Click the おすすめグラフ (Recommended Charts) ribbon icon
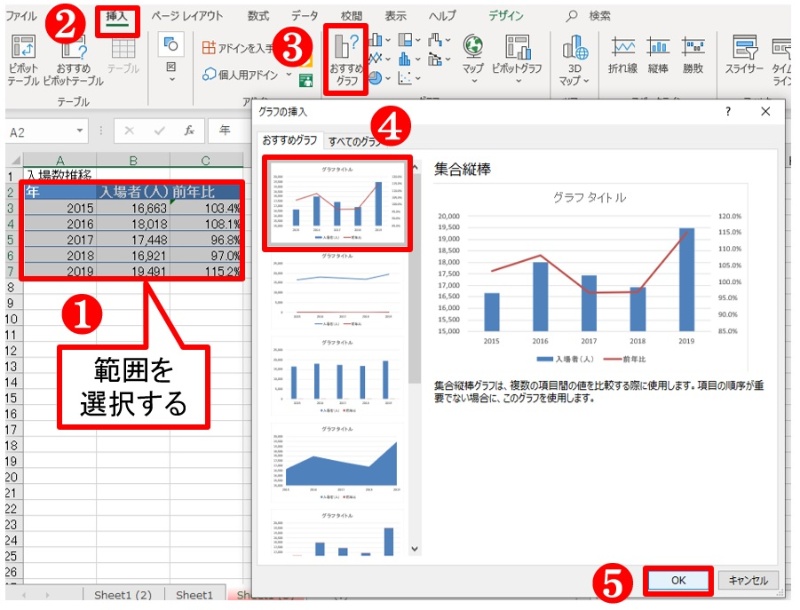Screen dimensions: 800x610 [x=346, y=60]
